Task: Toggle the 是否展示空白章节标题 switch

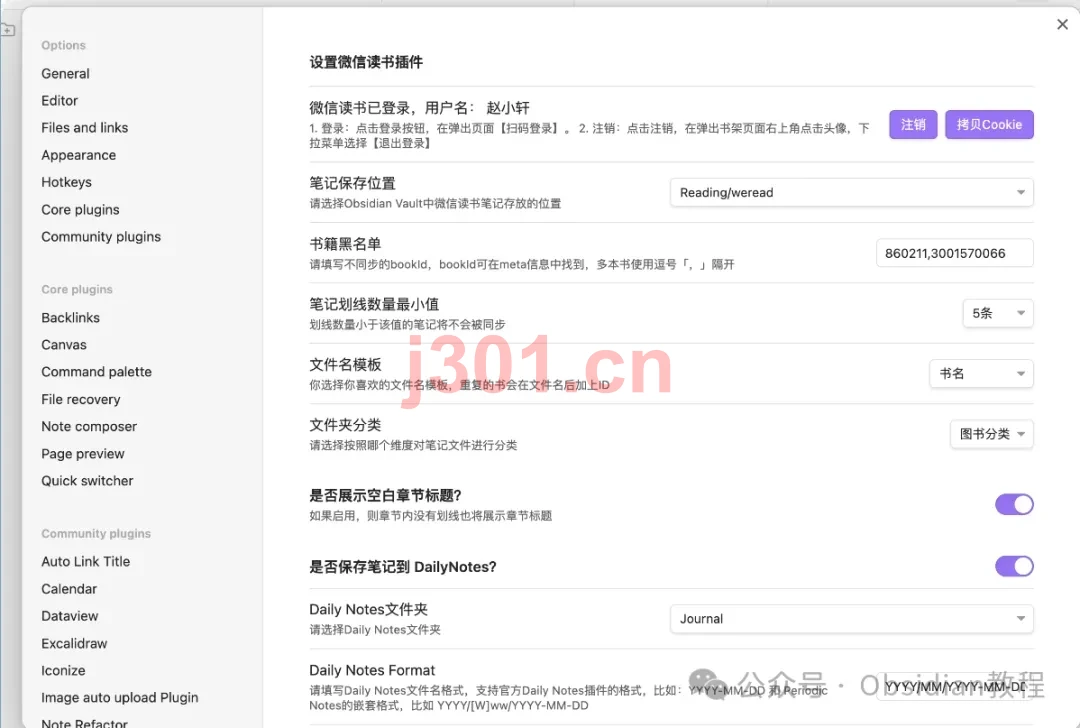Action: [x=1014, y=505]
